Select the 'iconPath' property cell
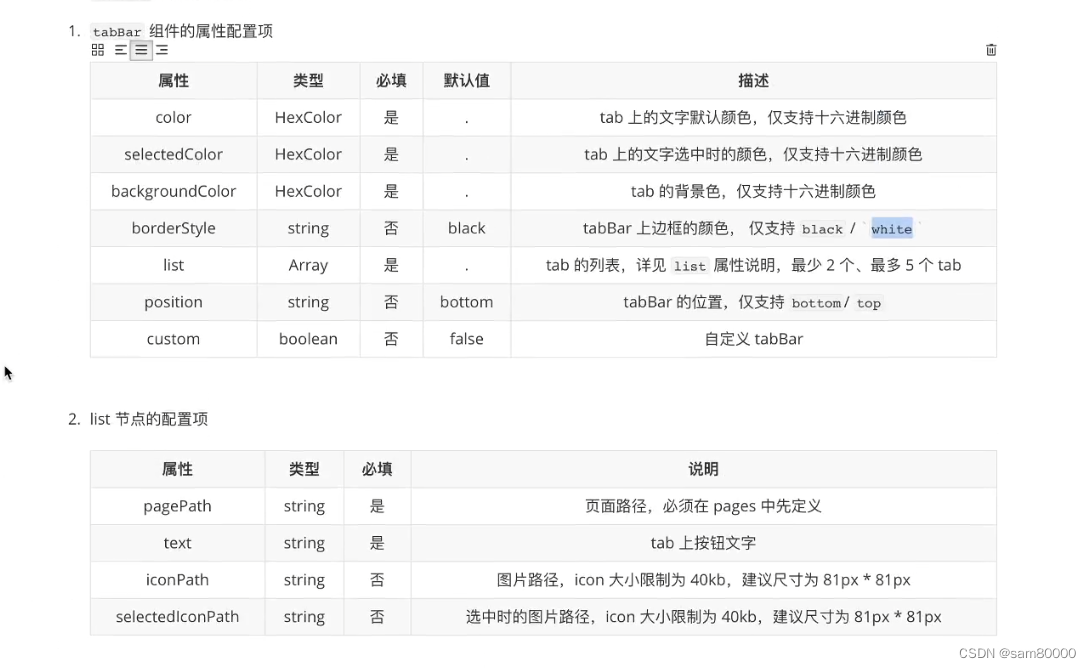Viewport: 1091px width, 668px height. click(177, 580)
